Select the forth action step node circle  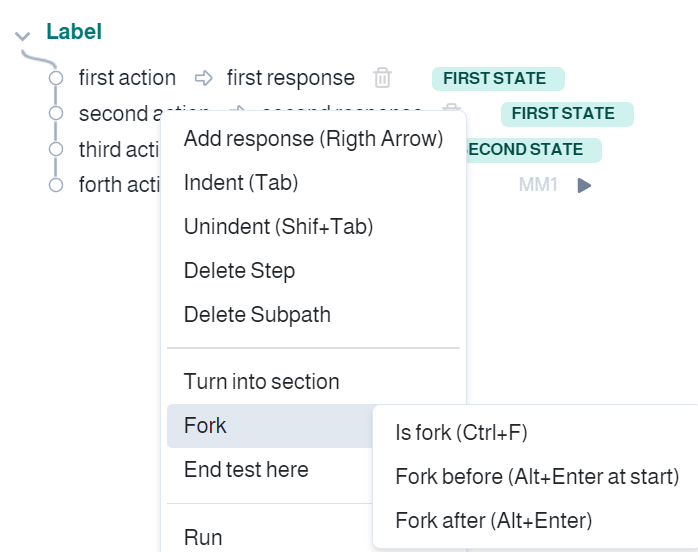(56, 185)
